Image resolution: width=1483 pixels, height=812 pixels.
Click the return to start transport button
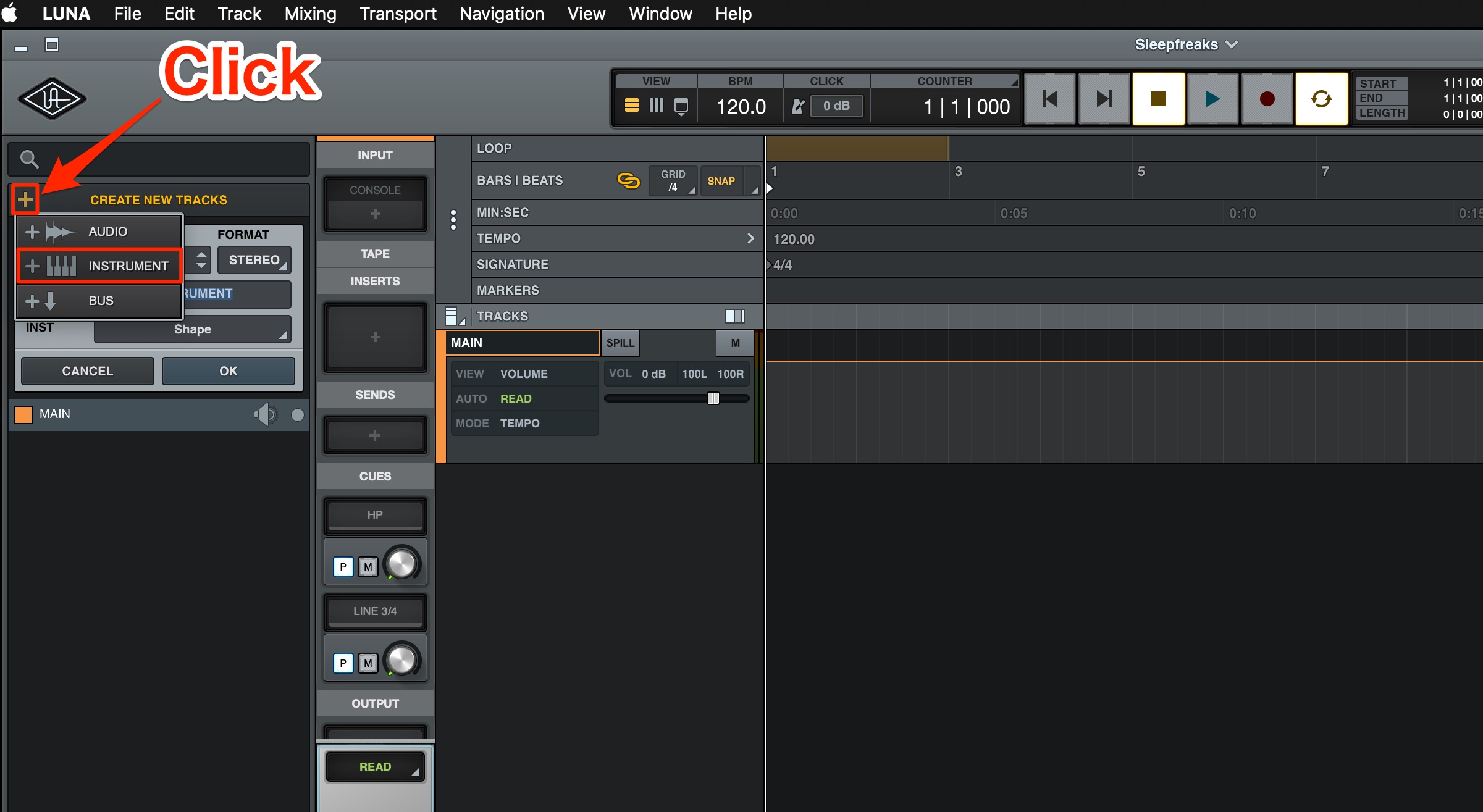click(x=1049, y=99)
